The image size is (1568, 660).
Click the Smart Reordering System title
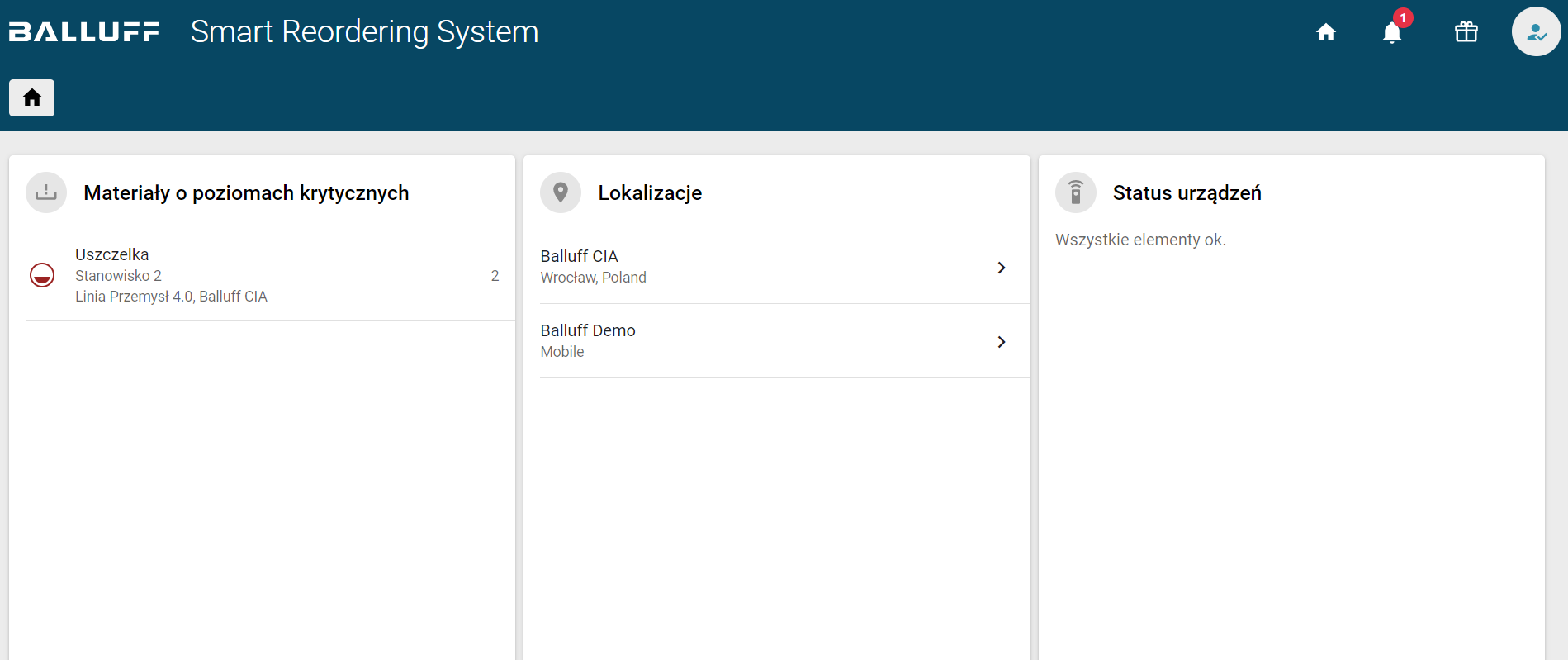click(364, 32)
